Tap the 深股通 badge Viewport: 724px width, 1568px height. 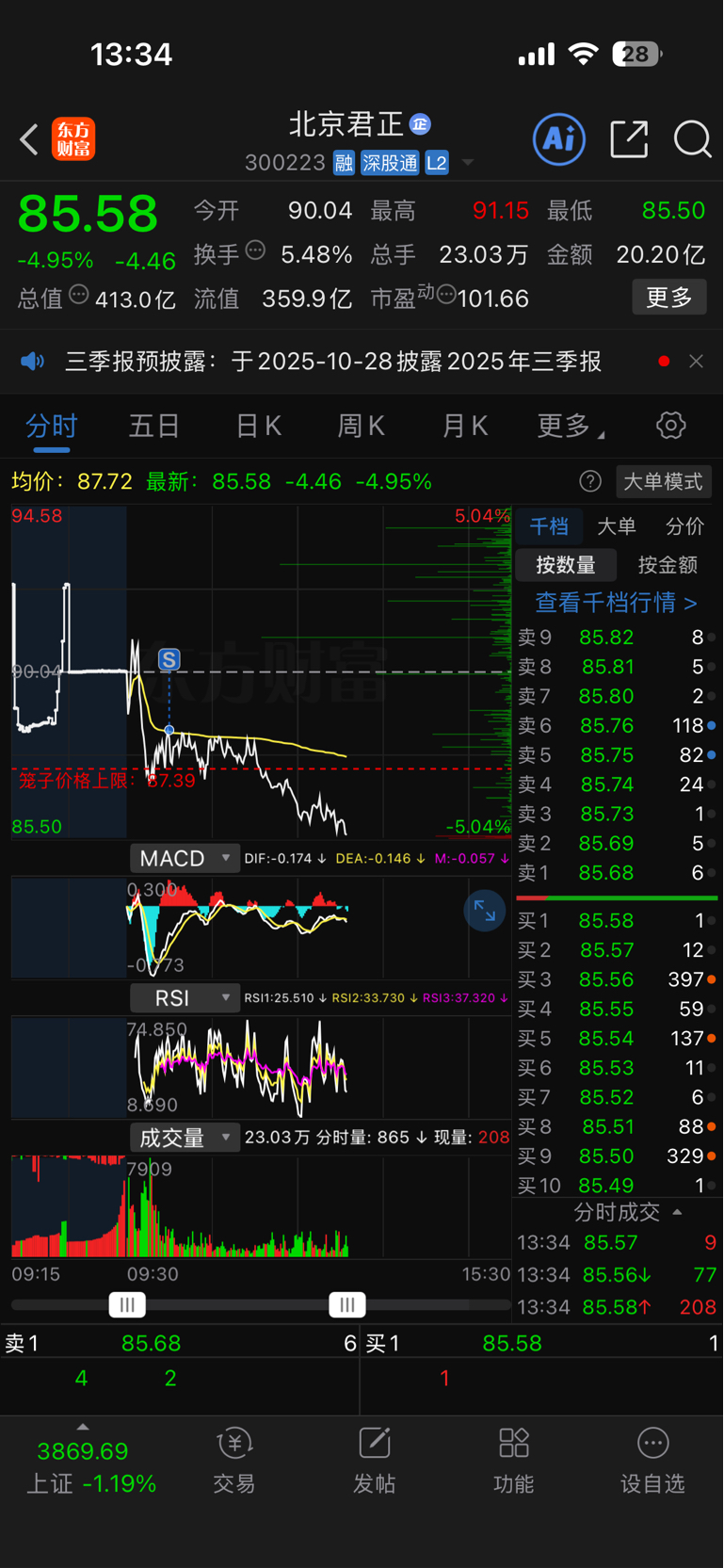[390, 163]
